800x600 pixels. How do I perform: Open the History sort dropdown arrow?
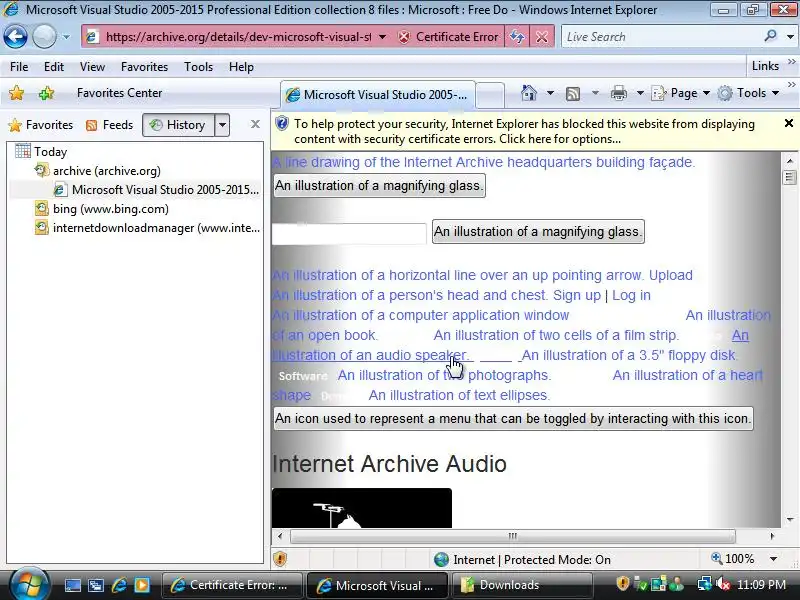pos(222,125)
